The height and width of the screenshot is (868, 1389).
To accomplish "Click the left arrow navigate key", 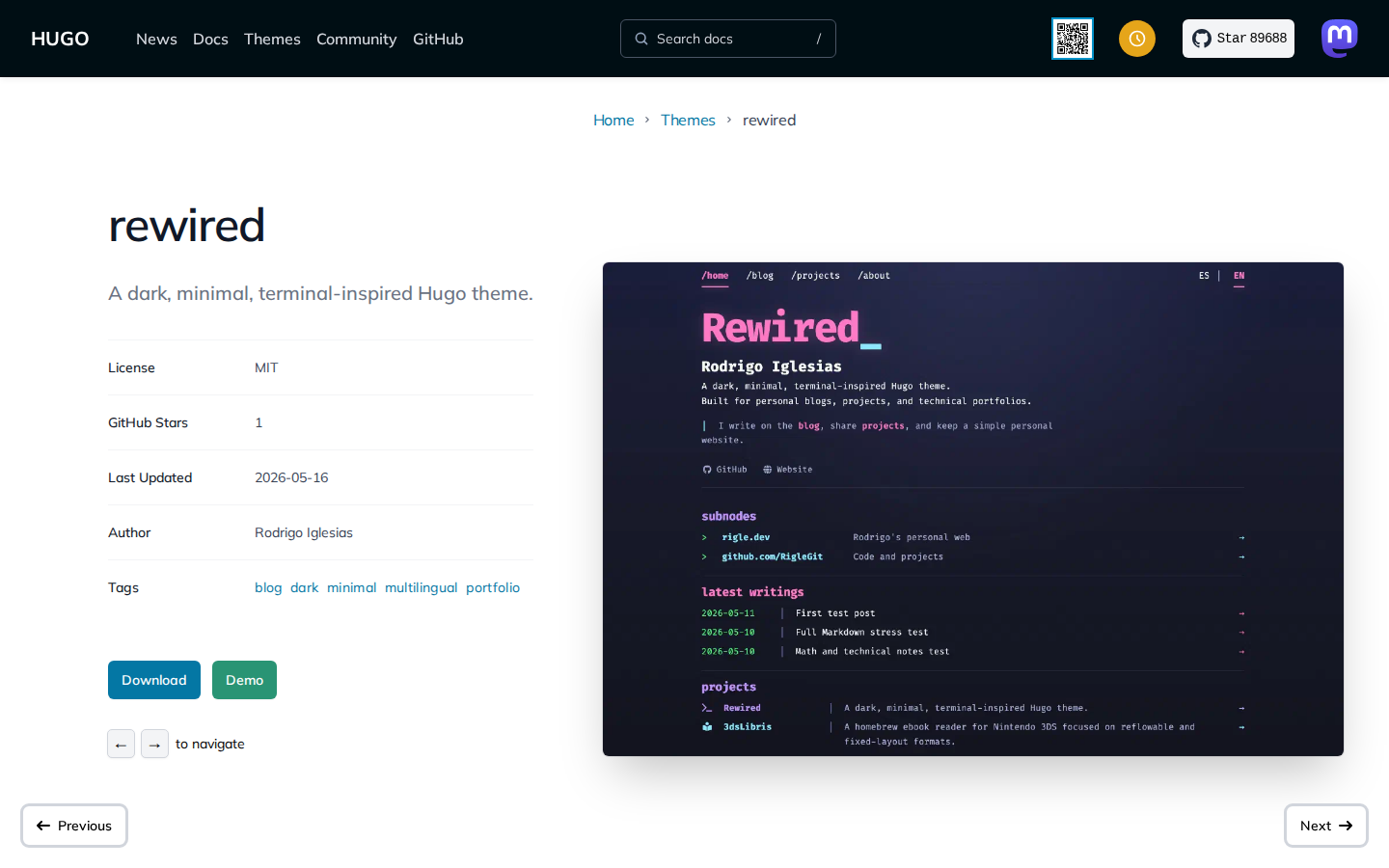I will coord(121,744).
